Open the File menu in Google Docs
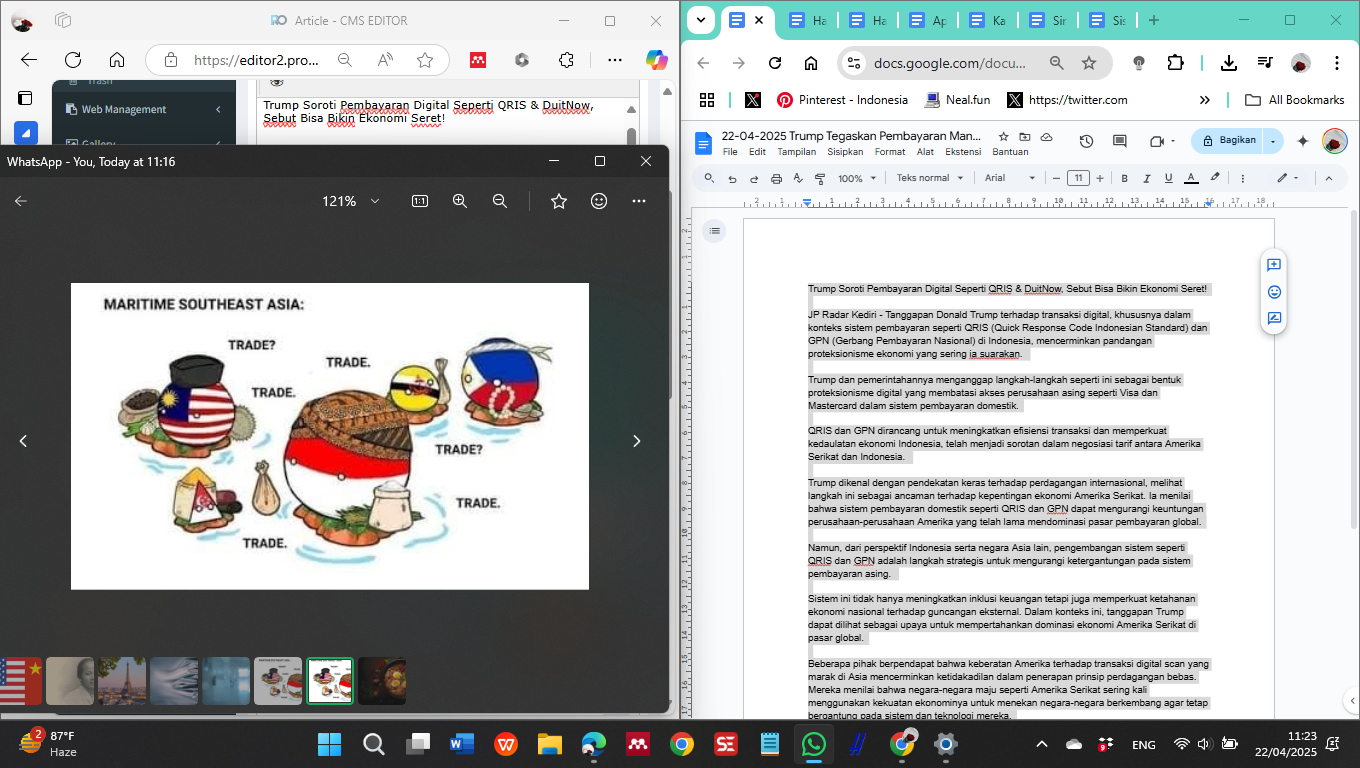1360x768 pixels. coord(730,152)
